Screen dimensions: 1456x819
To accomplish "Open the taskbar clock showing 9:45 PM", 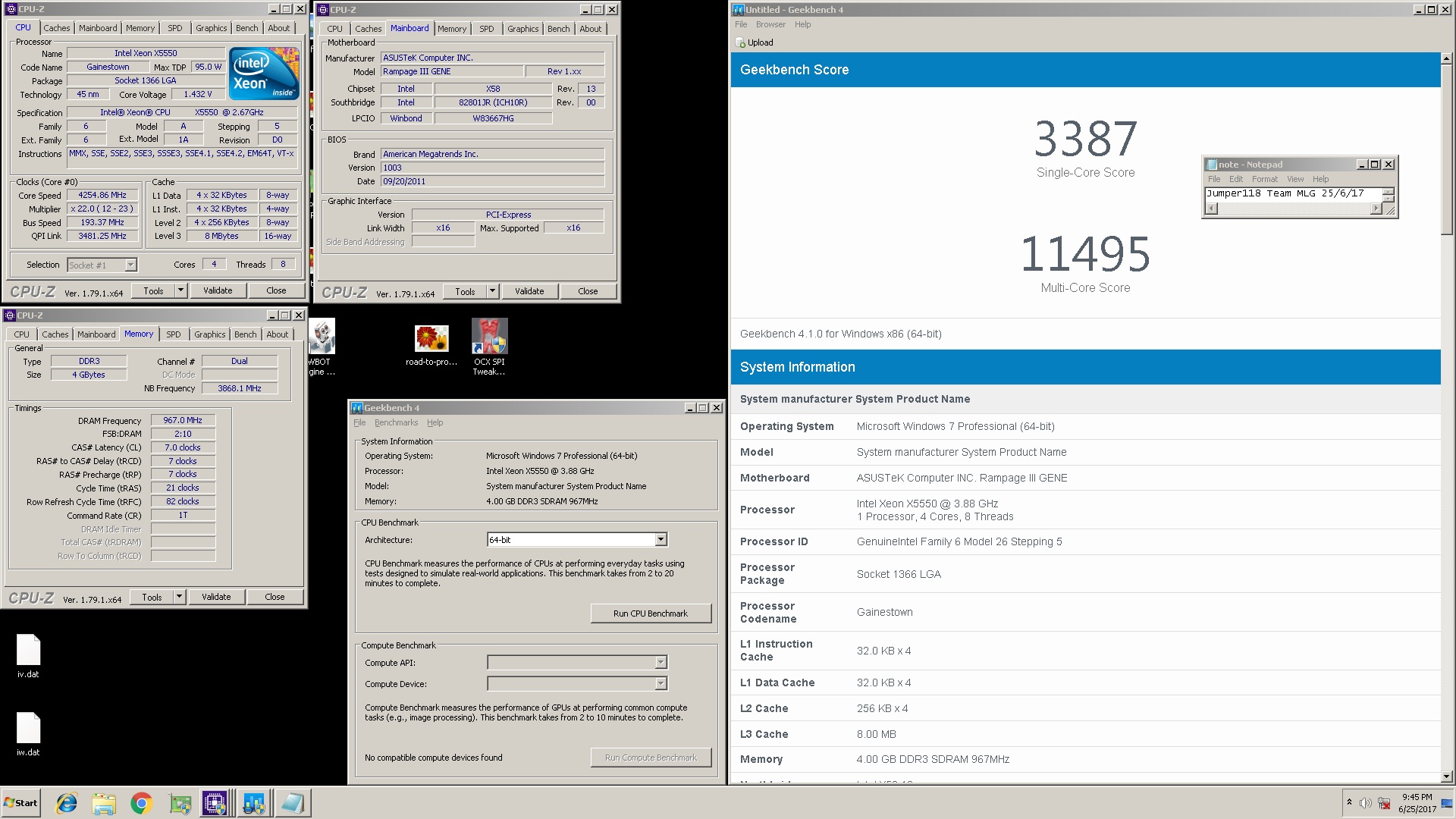I will [1417, 803].
